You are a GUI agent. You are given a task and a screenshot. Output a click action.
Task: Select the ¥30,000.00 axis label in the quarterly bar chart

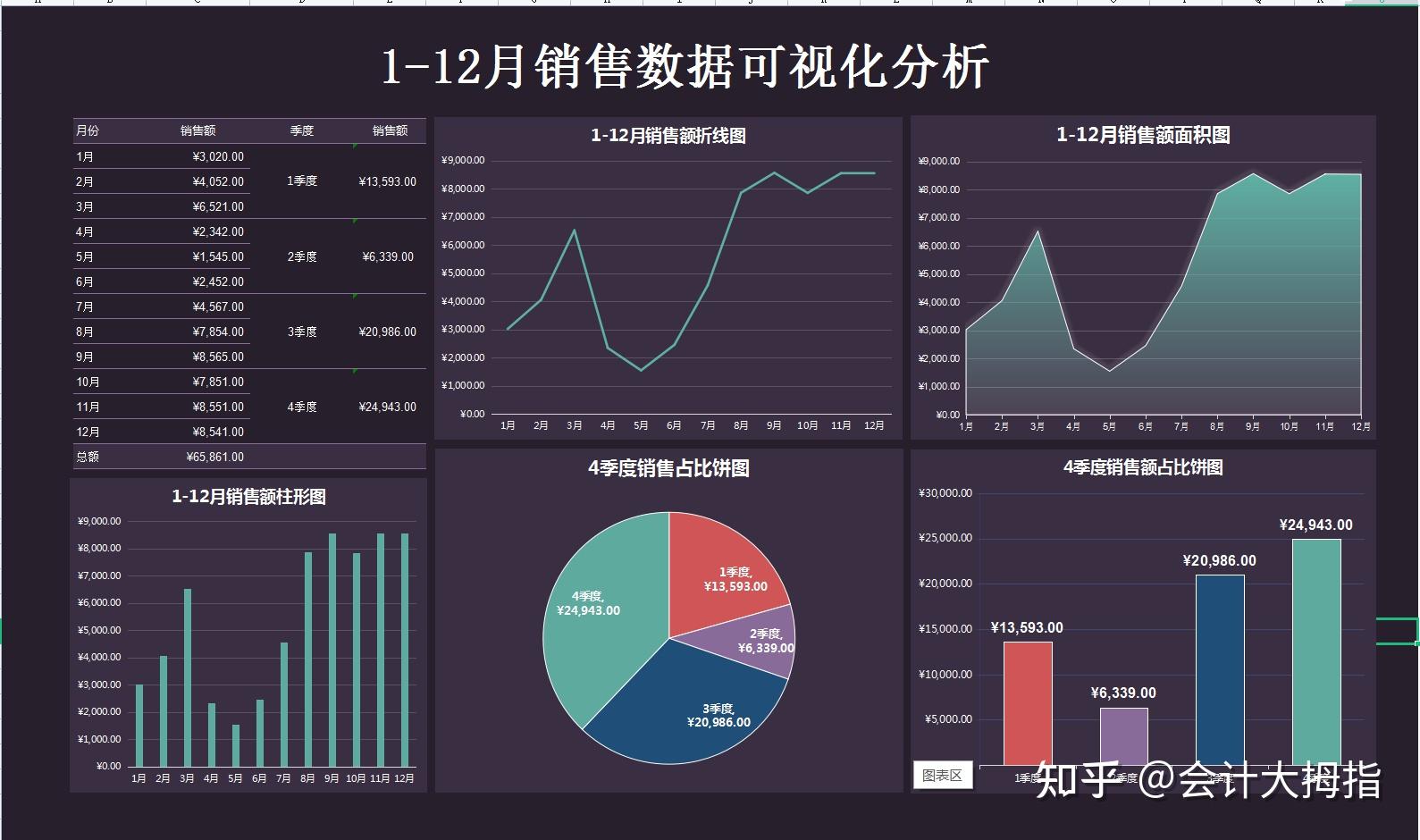pos(945,493)
